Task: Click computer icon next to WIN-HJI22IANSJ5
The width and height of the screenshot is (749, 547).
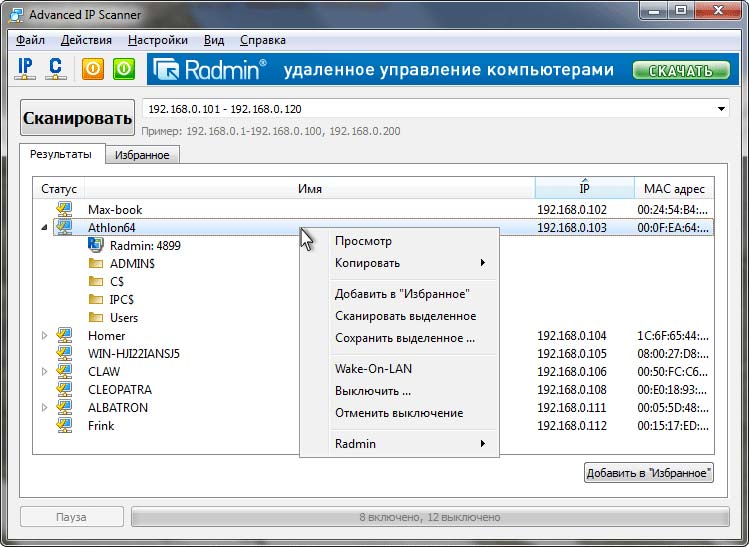Action: pos(64,354)
